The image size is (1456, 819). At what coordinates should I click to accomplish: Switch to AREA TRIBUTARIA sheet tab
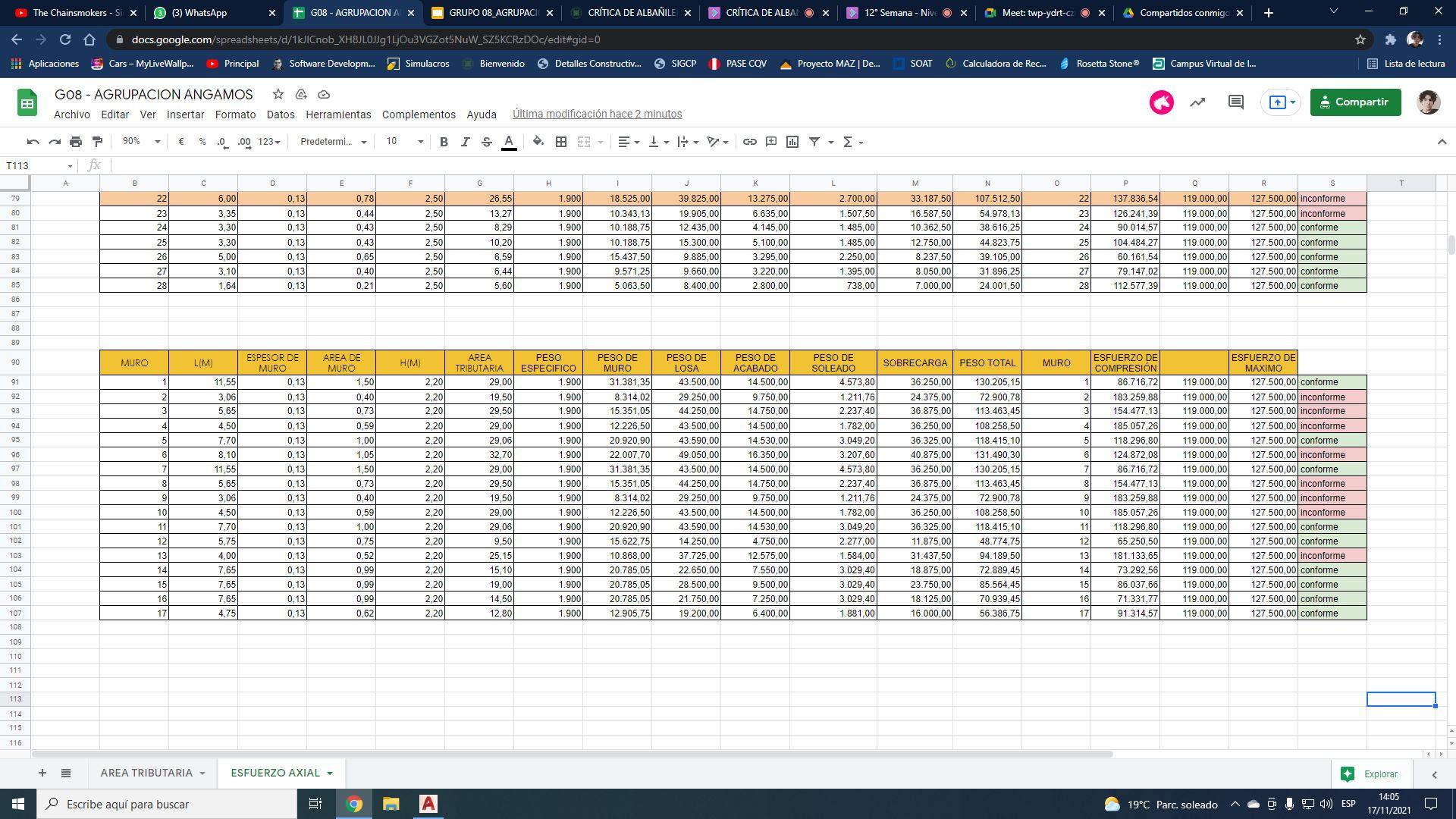click(146, 773)
